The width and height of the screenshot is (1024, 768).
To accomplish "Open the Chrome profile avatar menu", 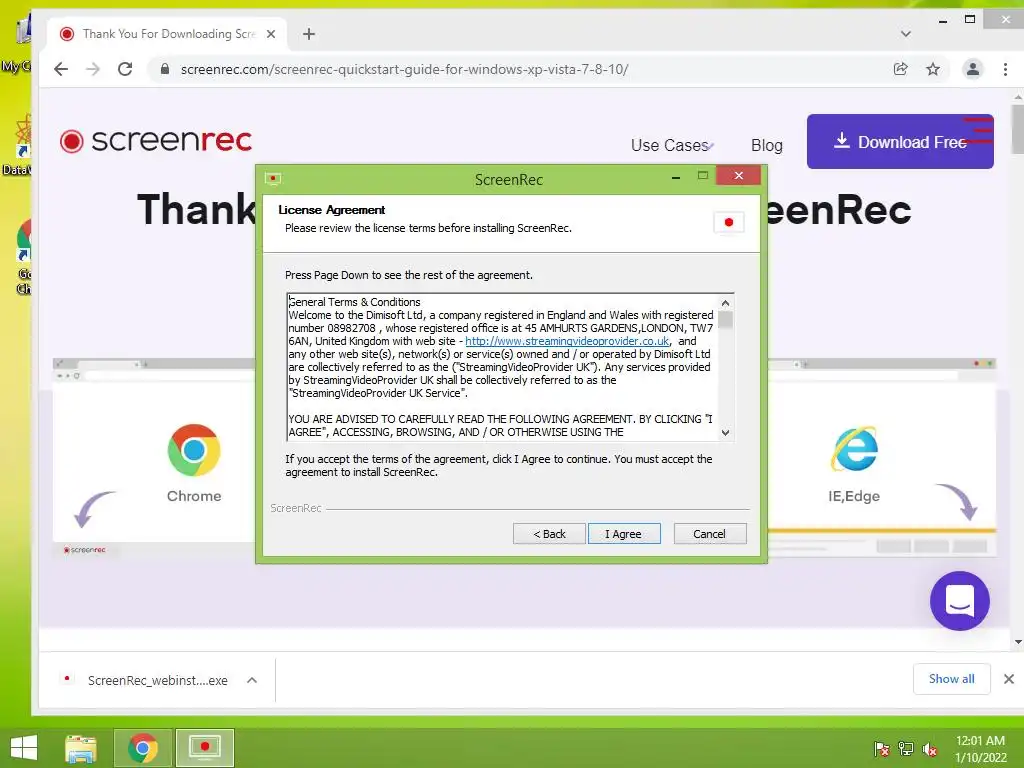I will tap(972, 69).
